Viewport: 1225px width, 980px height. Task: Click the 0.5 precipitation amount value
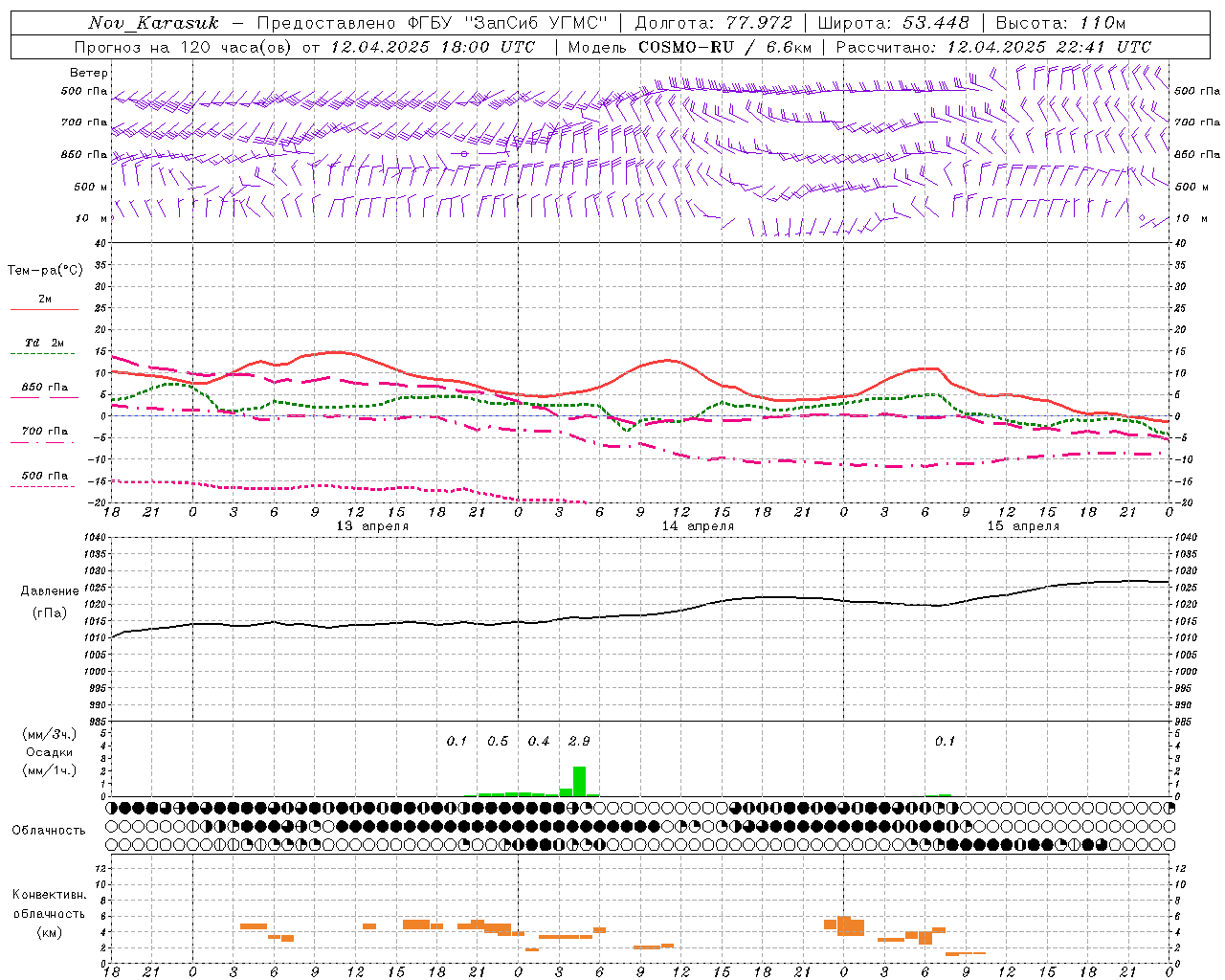coord(498,742)
